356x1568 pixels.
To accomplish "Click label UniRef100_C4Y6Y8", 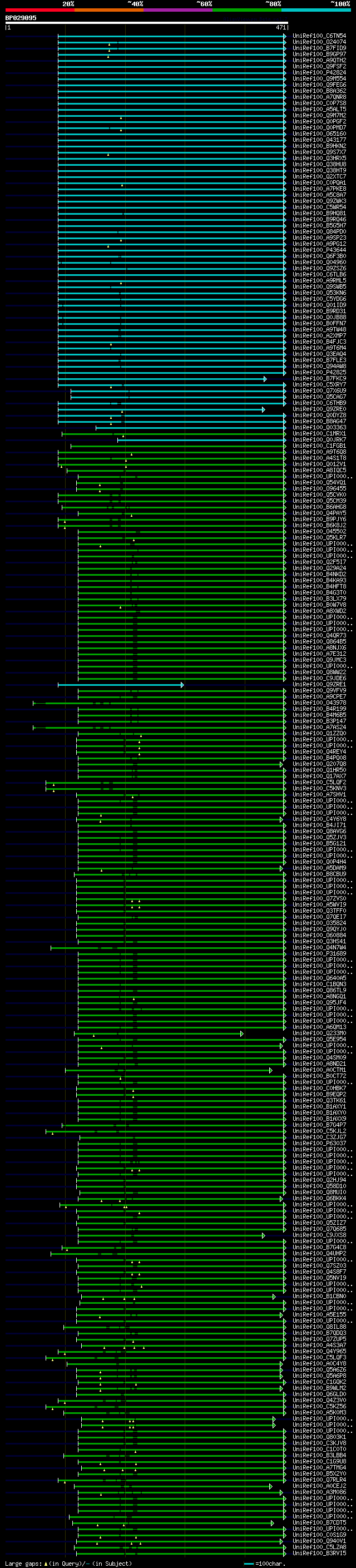I will click(319, 819).
